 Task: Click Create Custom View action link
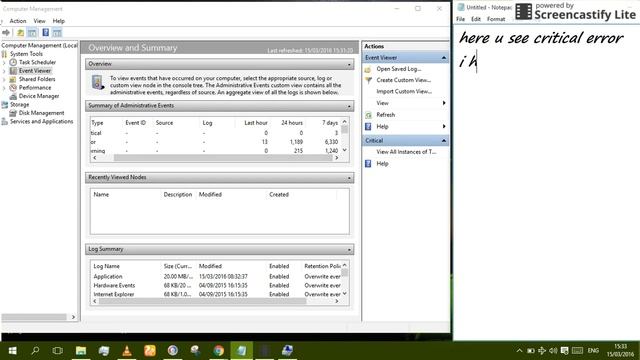pos(403,80)
